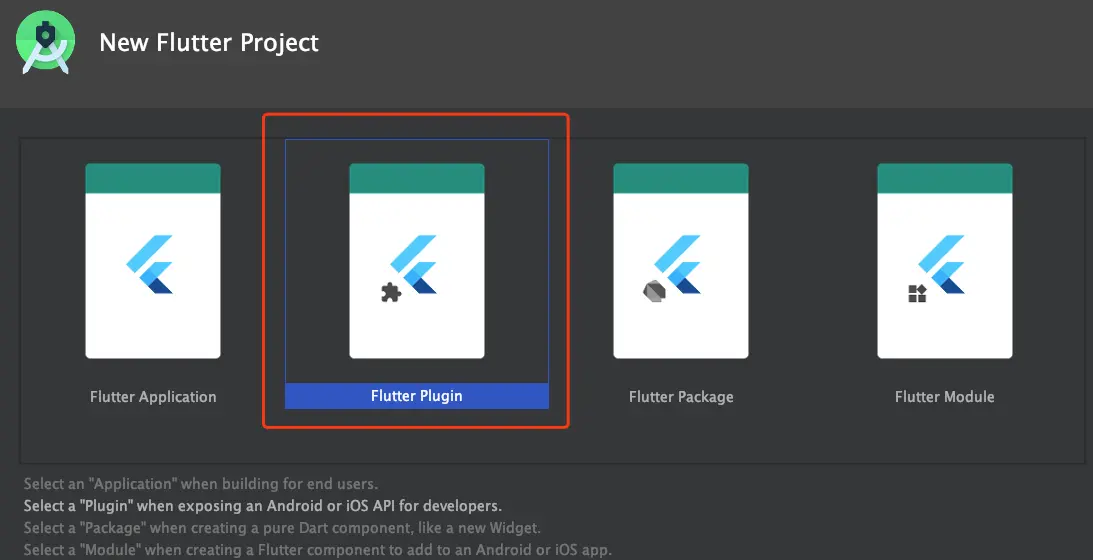Select the Flutter Package project icon

tap(681, 261)
